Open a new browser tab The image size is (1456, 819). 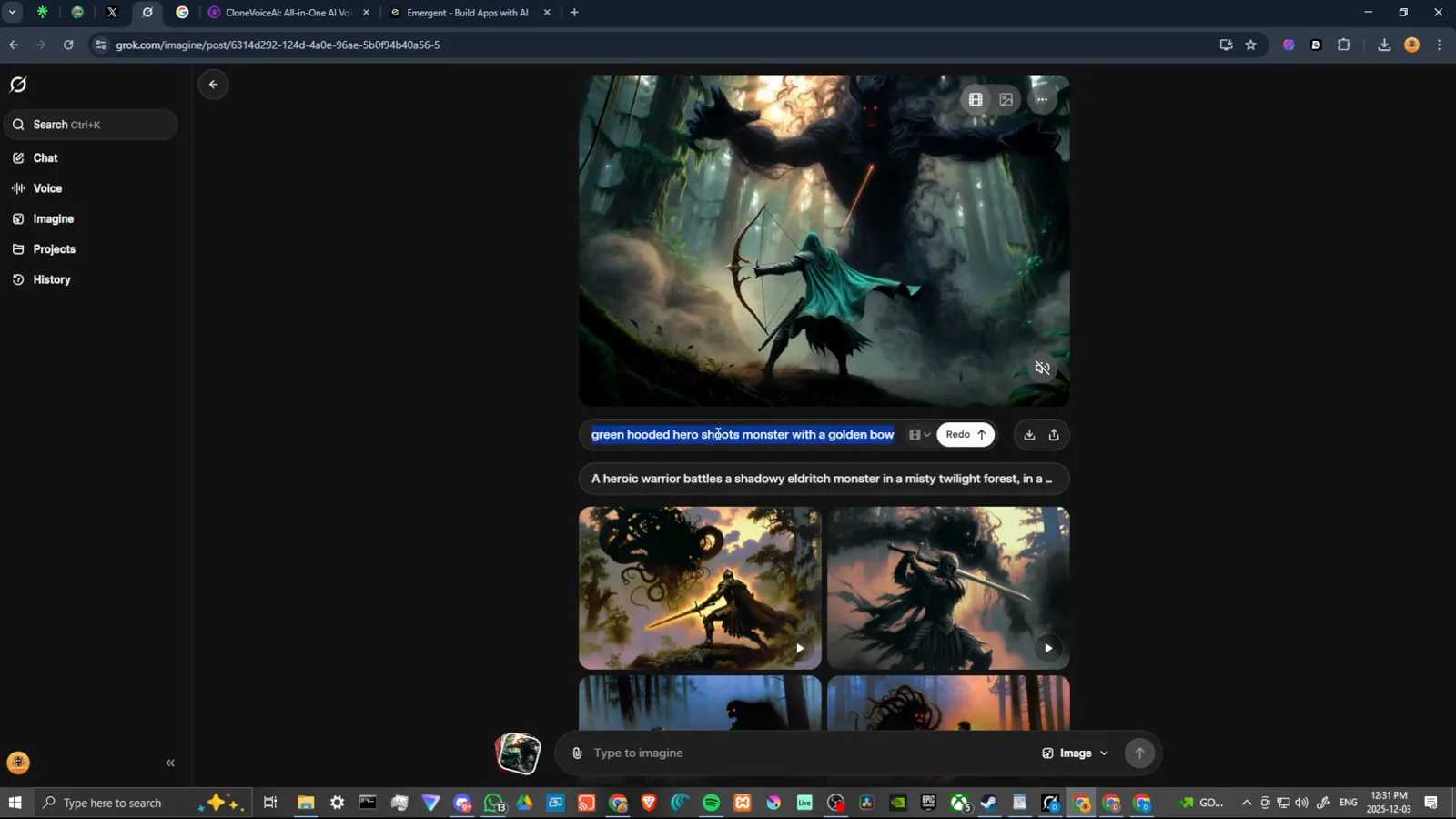(x=574, y=13)
